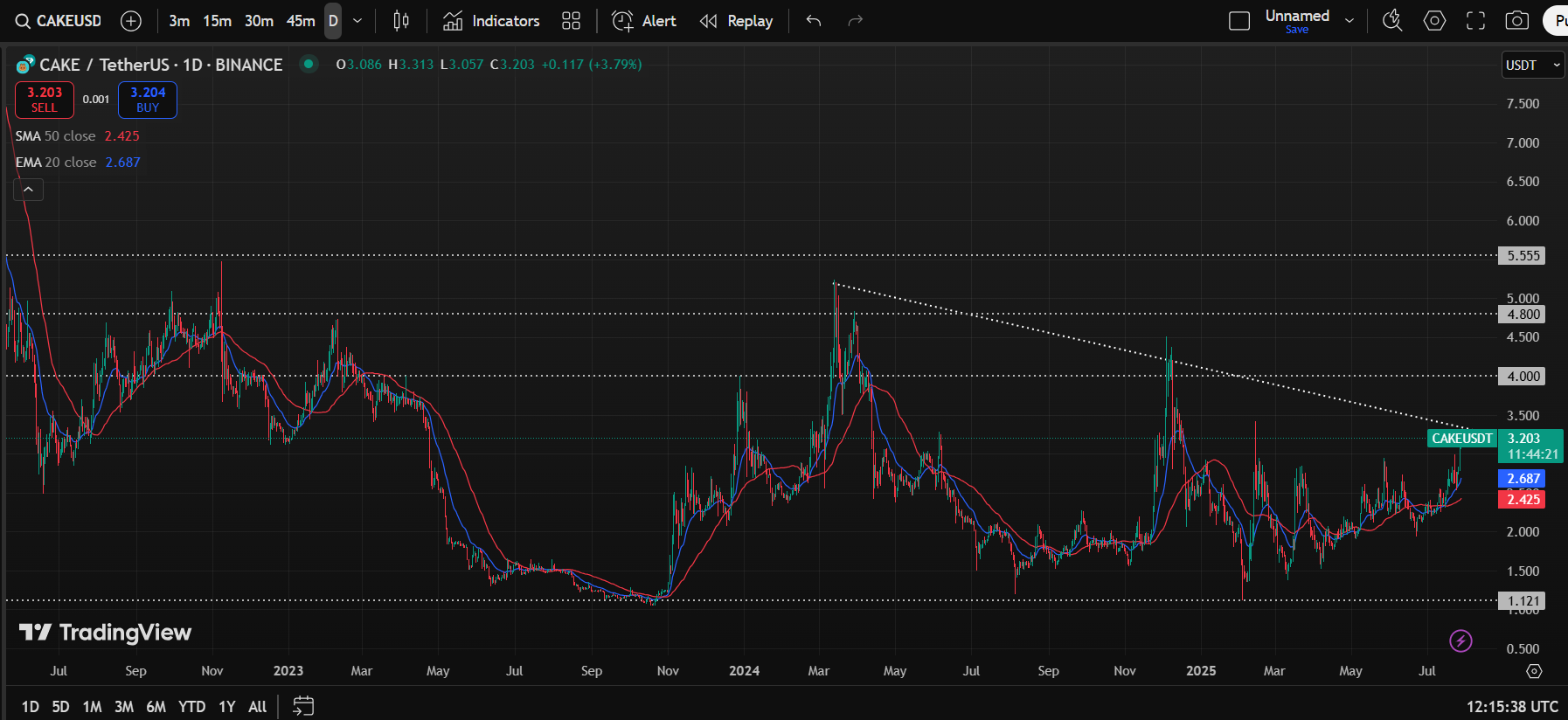The height and width of the screenshot is (720, 1568).
Task: Click the 12:15:38 UTC timezone clock
Action: 1512,707
